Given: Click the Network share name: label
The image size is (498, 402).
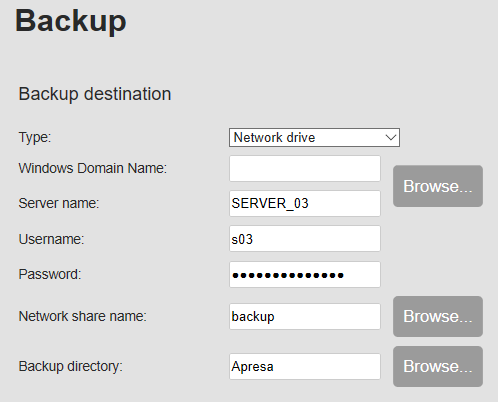Looking at the screenshot, I should click(x=82, y=316).
